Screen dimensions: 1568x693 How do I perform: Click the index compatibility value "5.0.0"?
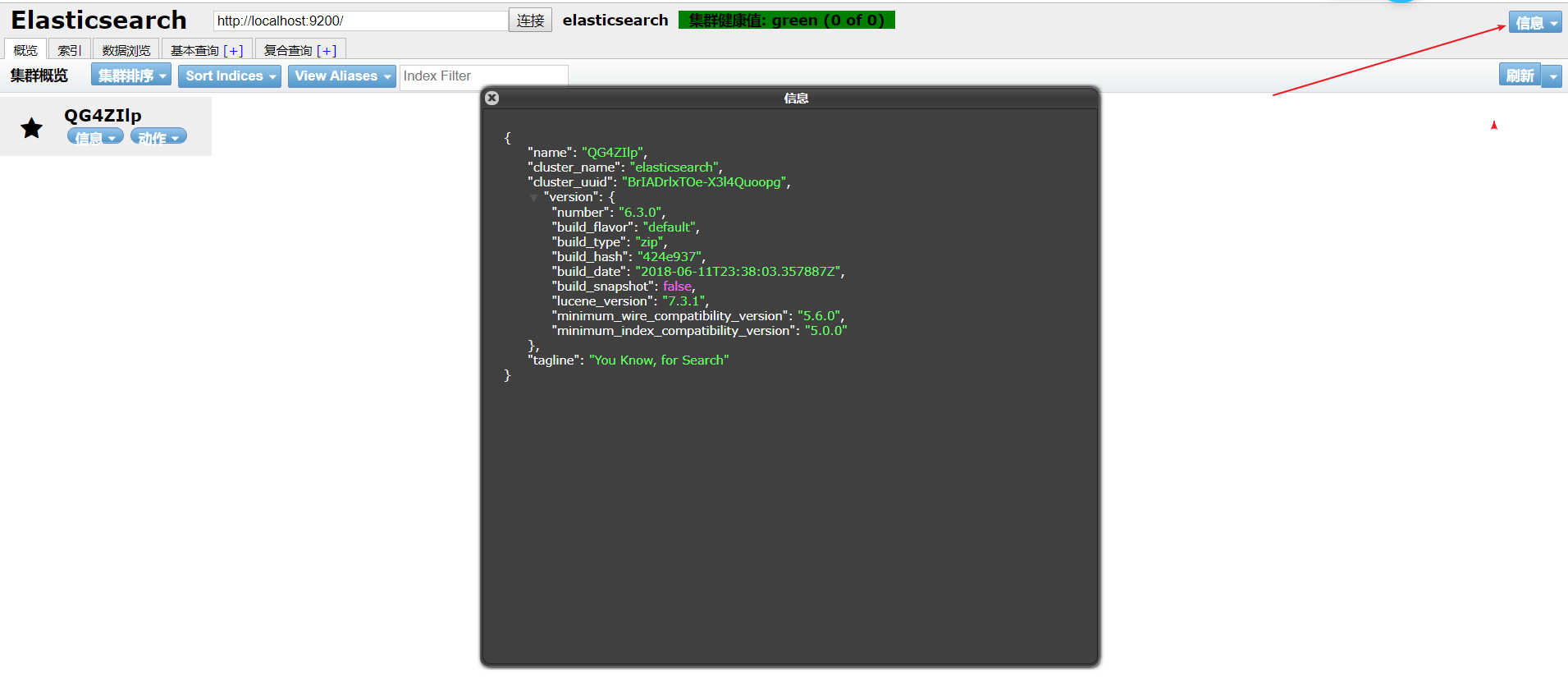[x=826, y=331]
